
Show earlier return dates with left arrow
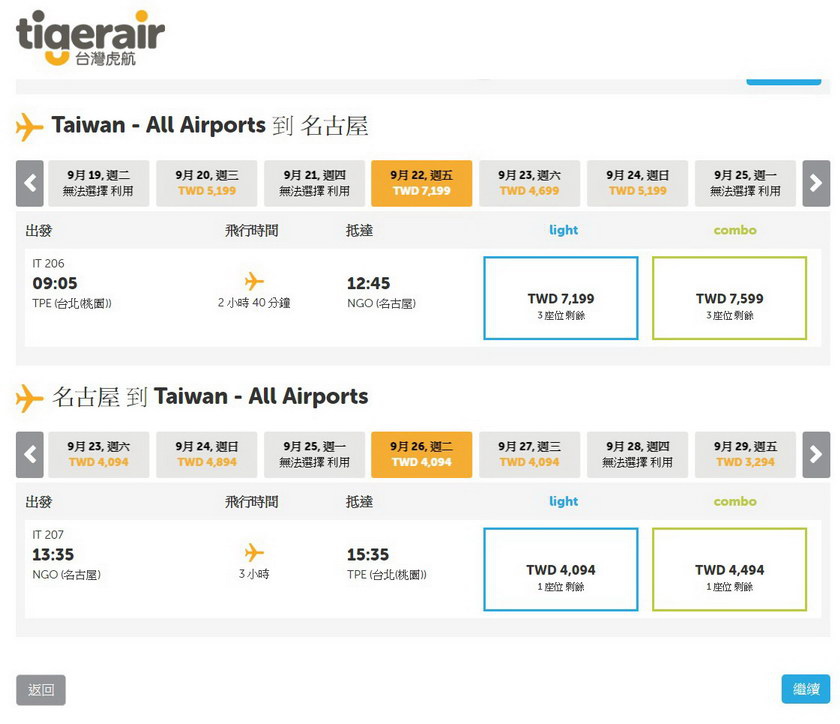[x=29, y=454]
